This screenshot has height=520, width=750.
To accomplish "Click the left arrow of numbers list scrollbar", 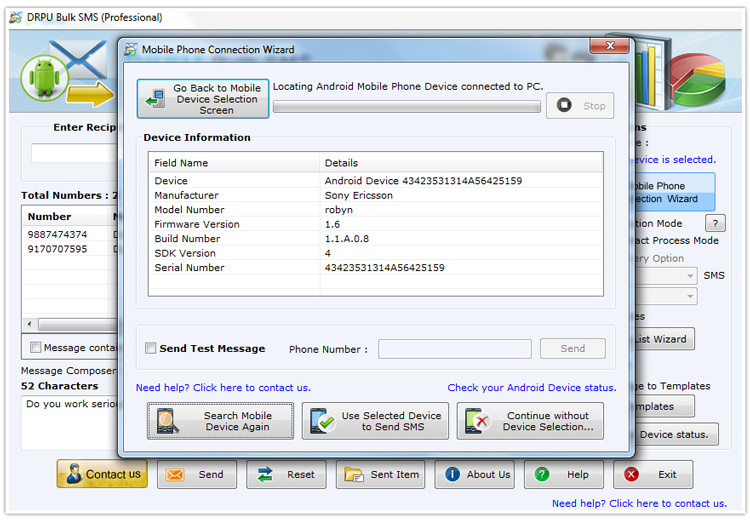I will point(30,324).
